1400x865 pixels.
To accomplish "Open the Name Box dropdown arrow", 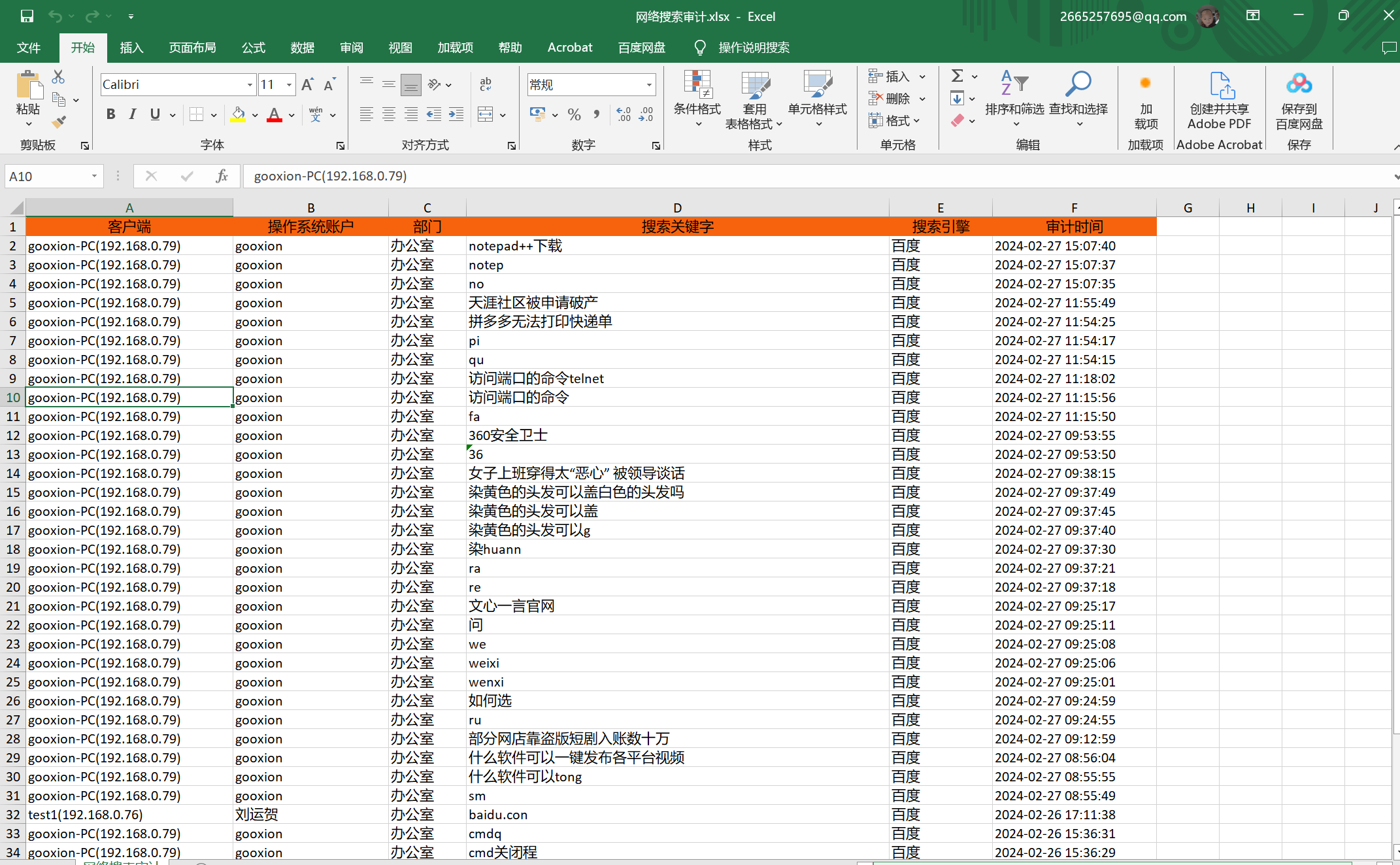I will (x=94, y=176).
